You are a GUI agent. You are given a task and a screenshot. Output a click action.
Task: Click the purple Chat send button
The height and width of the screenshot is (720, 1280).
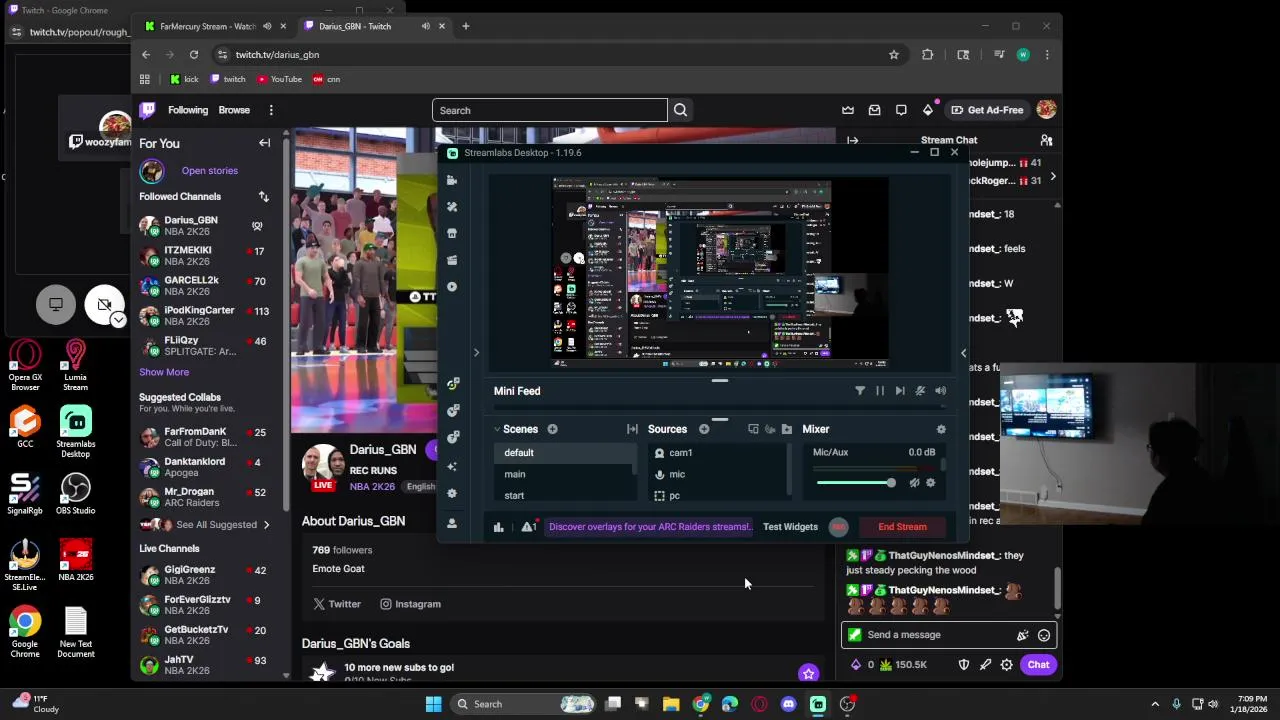click(x=1038, y=665)
